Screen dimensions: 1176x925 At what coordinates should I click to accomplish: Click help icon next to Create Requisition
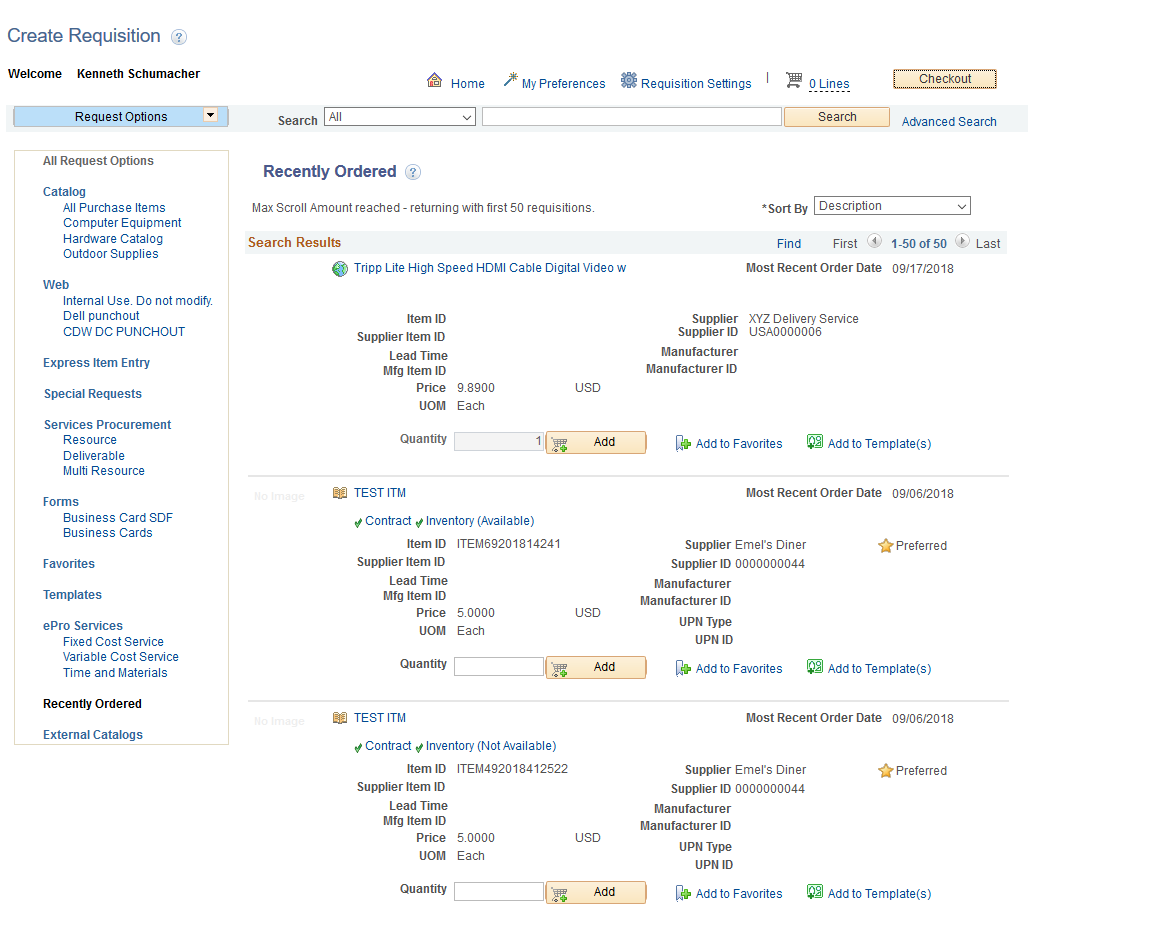178,37
